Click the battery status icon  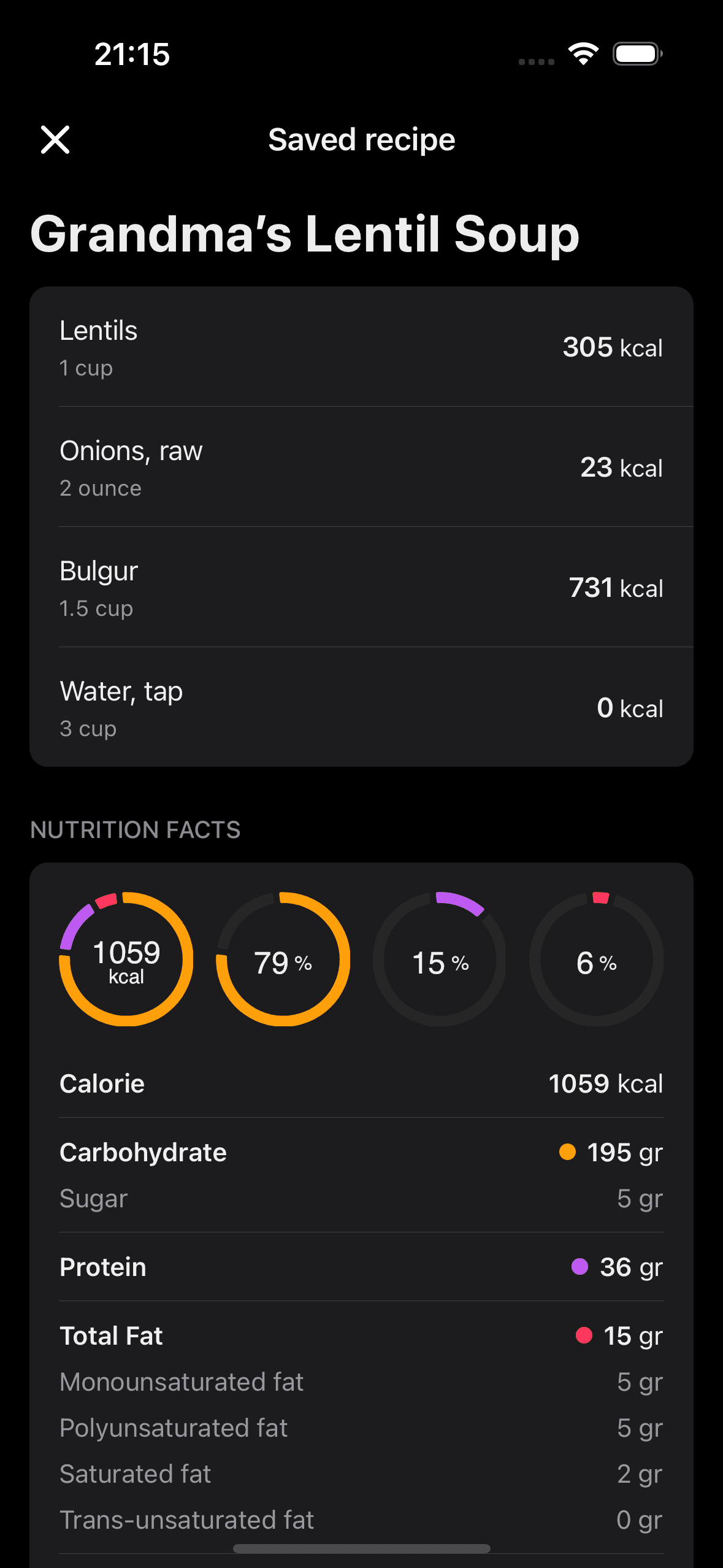coord(638,54)
